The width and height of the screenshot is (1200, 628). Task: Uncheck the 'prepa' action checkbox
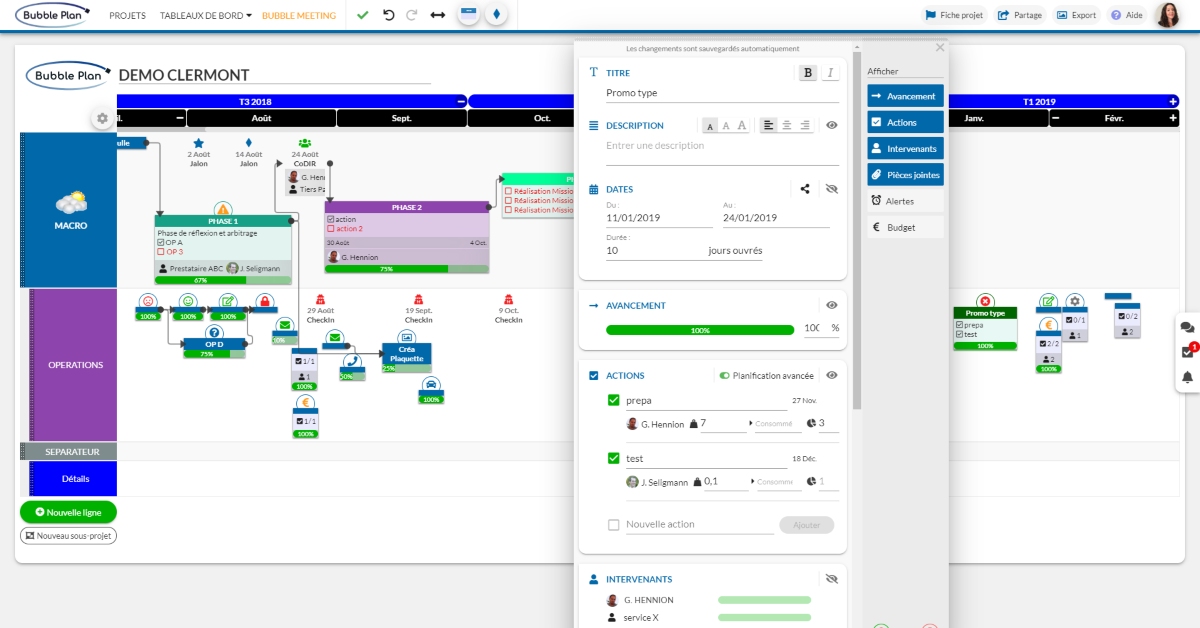(614, 400)
